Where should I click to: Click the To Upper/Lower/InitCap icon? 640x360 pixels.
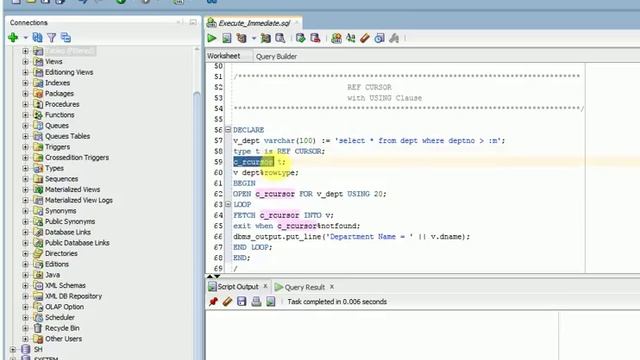tap(351, 38)
